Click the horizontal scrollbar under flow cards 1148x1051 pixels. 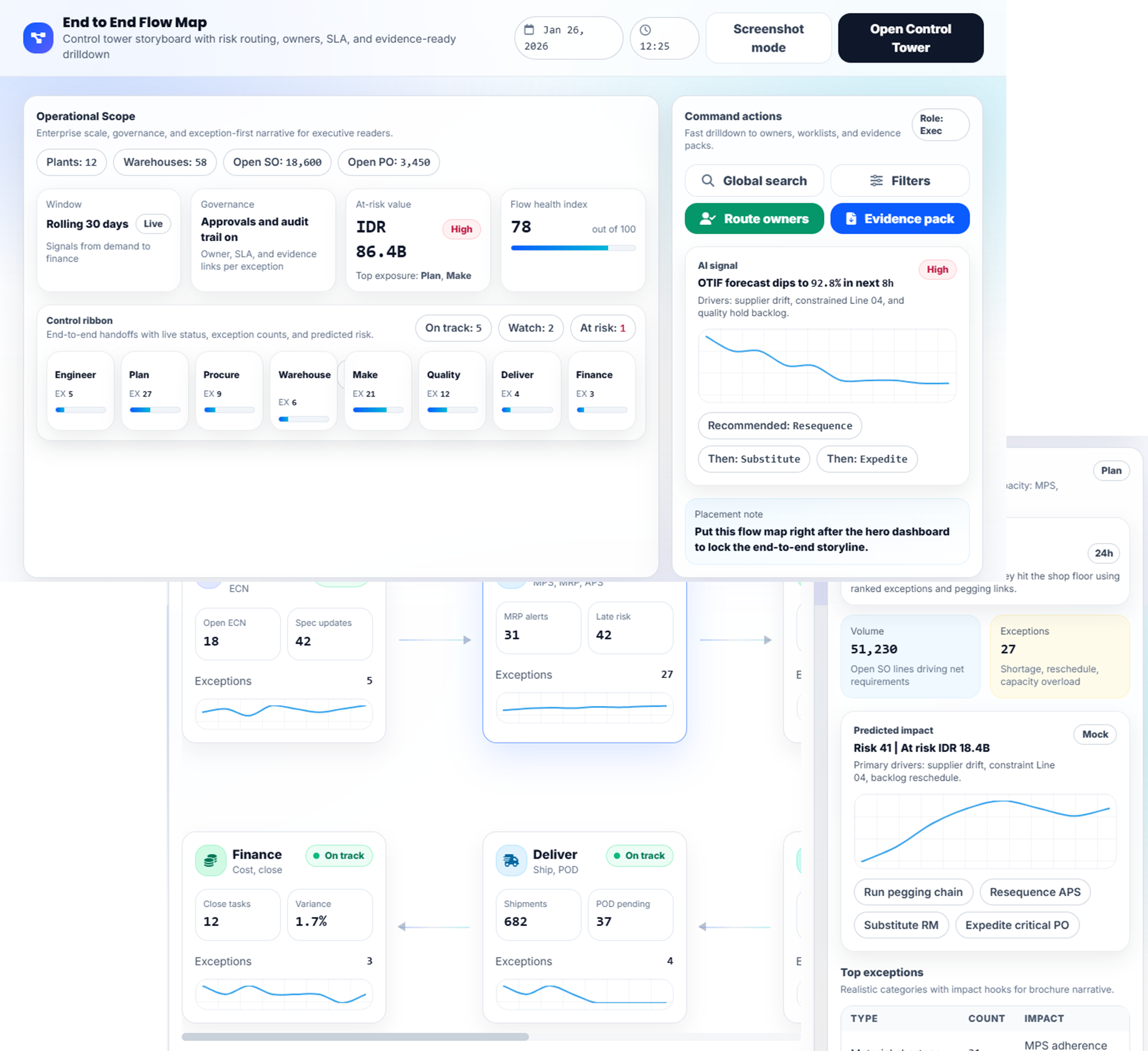pos(355,1037)
